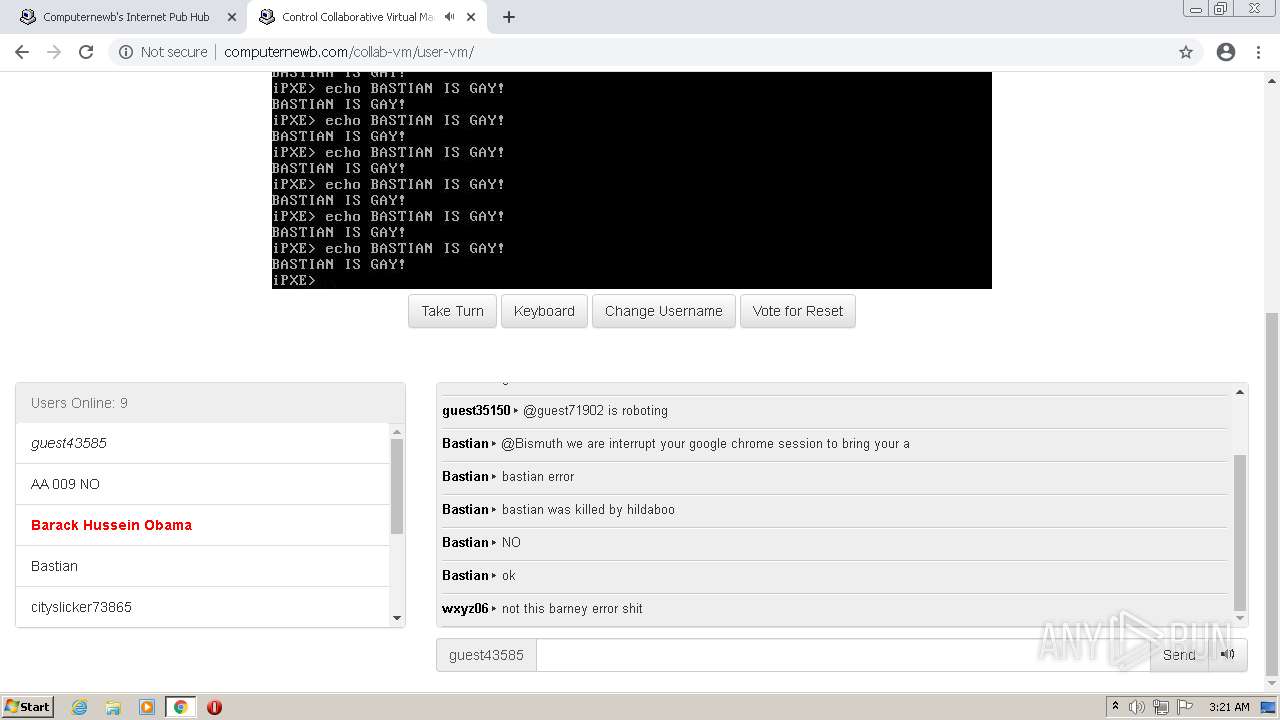The image size is (1280, 720).
Task: Select user AA 009 NO
Action: [x=203, y=484]
